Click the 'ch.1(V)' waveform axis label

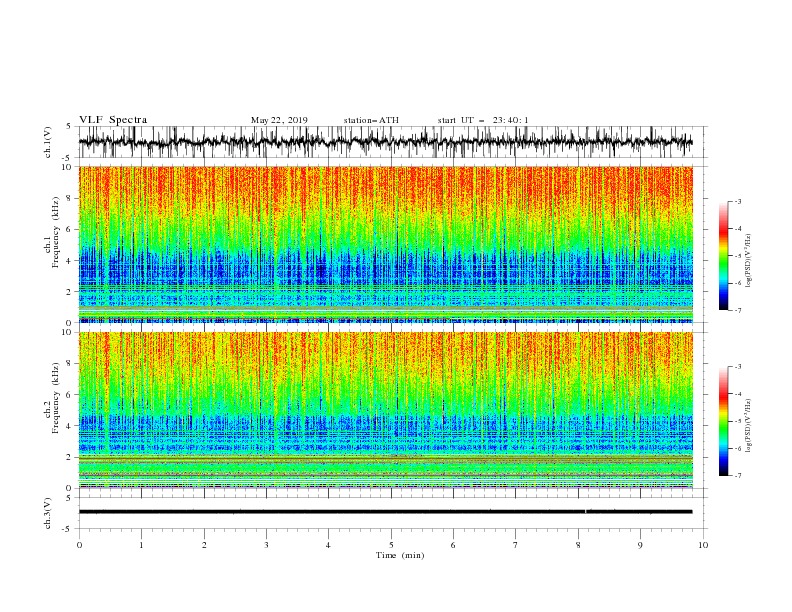coord(48,142)
